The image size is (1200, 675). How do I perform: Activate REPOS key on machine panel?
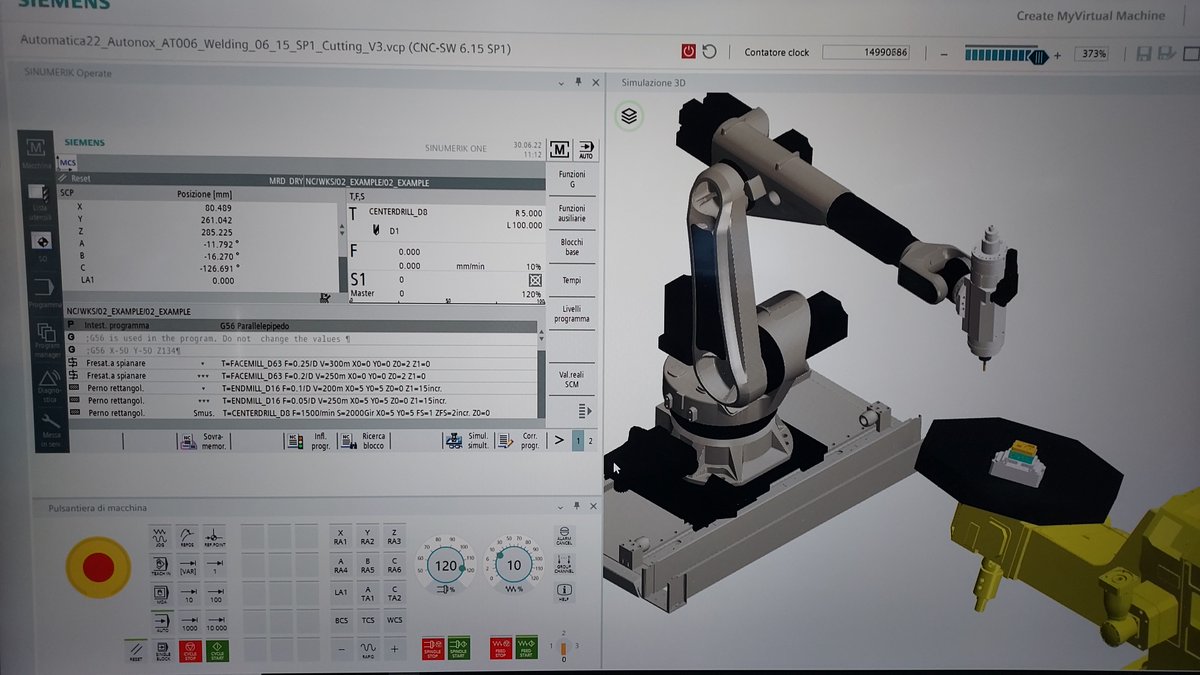187,537
